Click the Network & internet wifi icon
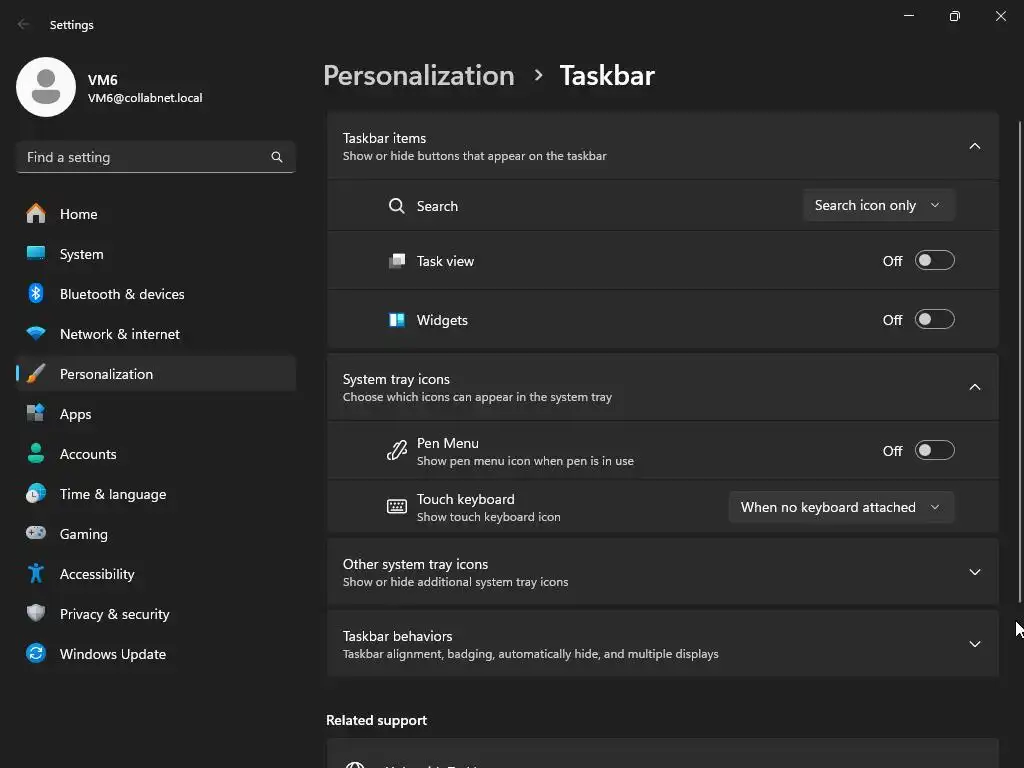Screen dimensions: 1024x768 36,334
